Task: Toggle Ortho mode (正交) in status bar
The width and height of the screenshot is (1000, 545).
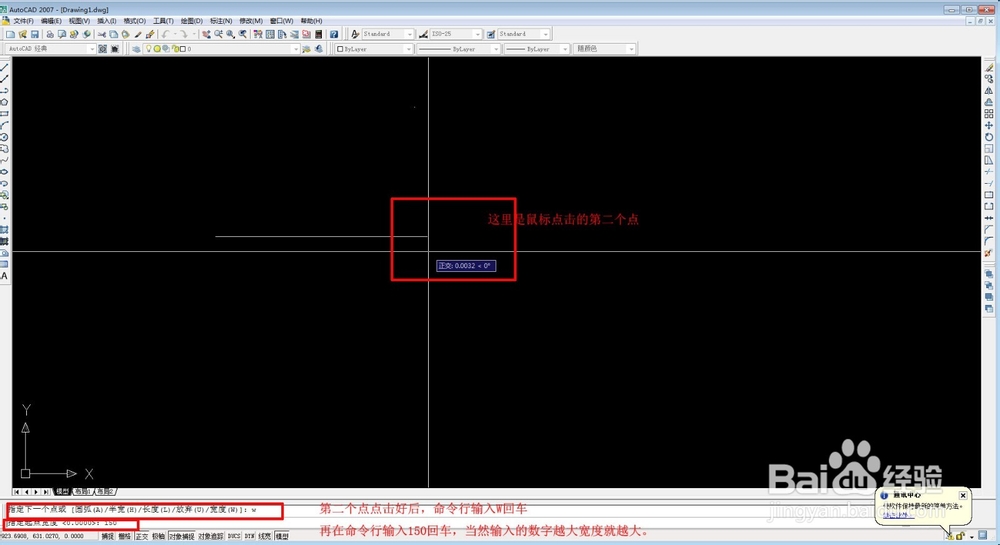Action: [x=142, y=536]
